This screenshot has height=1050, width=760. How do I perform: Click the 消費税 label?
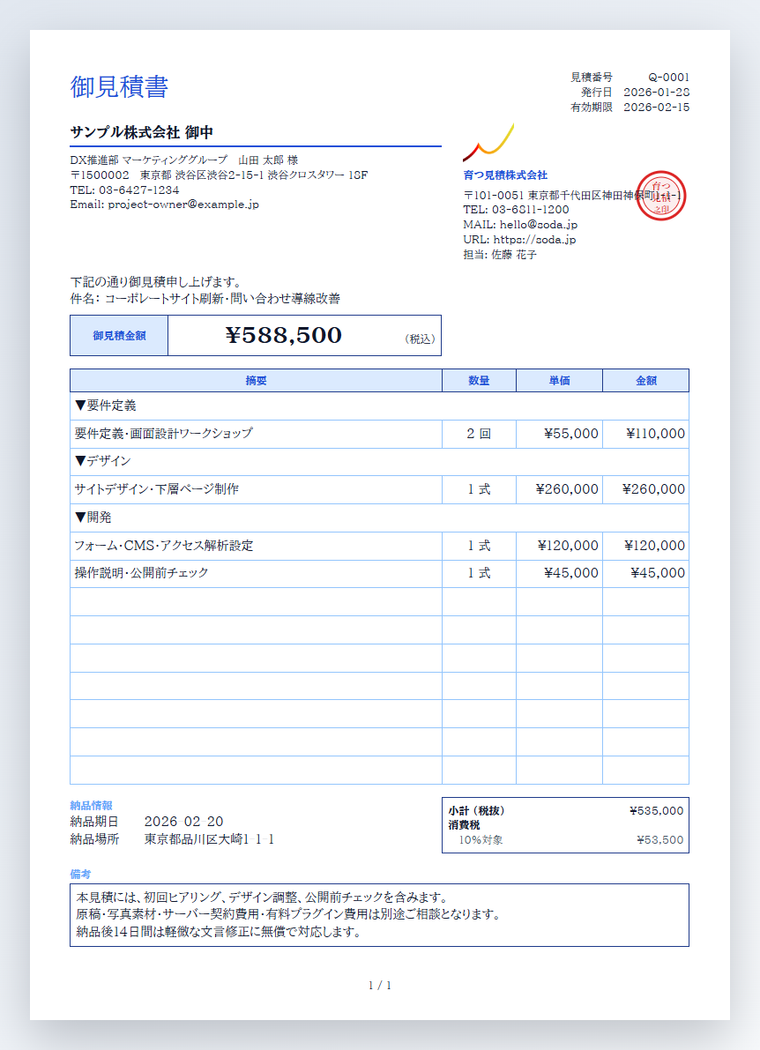(x=464, y=825)
